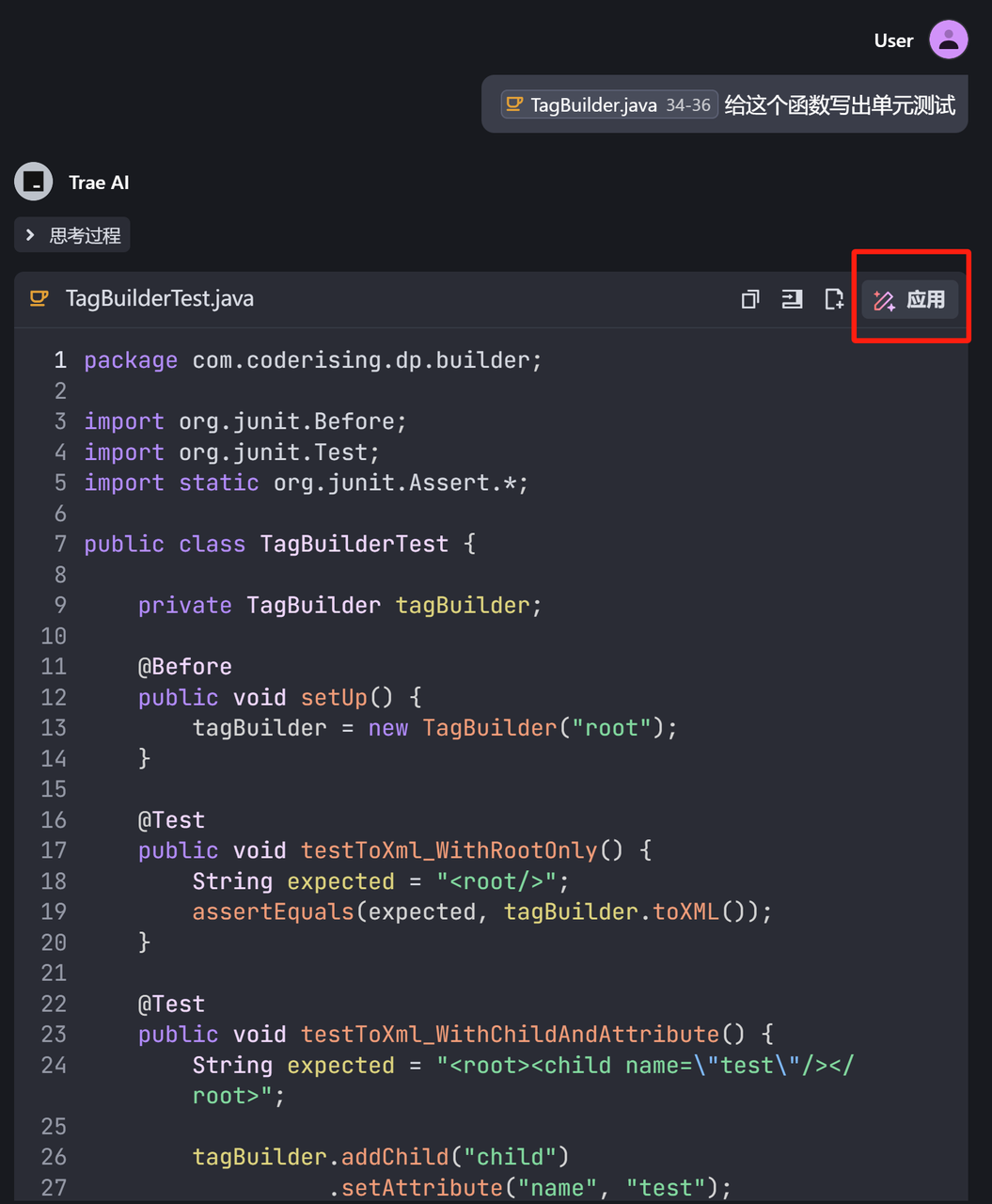Click the message text 给这个函数写出单元测试
992x1204 pixels.
(x=840, y=104)
